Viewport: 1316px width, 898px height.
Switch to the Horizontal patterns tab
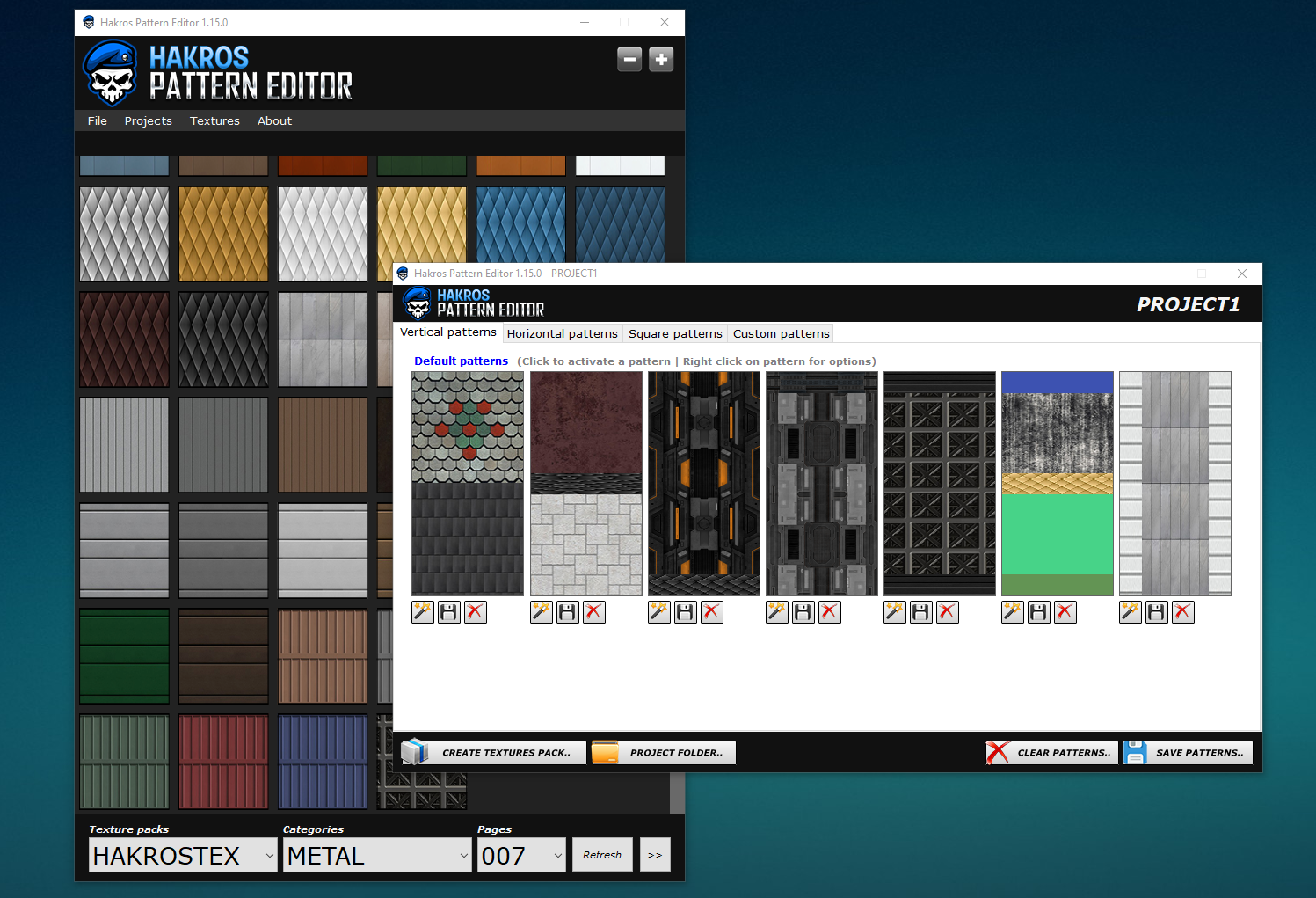563,333
